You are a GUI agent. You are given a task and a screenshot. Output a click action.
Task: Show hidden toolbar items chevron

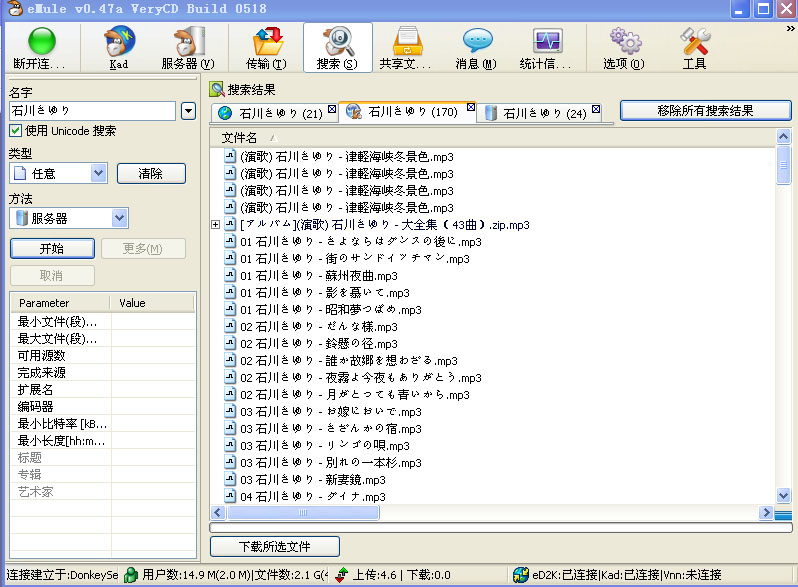[x=790, y=29]
